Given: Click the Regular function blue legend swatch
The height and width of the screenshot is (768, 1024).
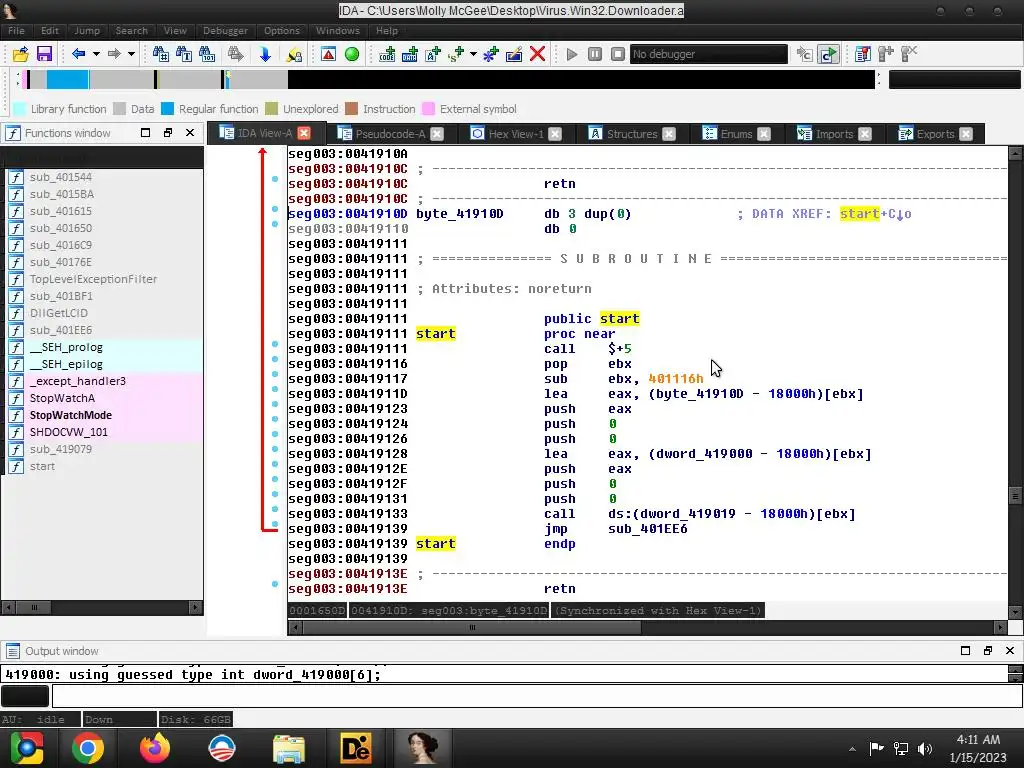Looking at the screenshot, I should click(167, 109).
